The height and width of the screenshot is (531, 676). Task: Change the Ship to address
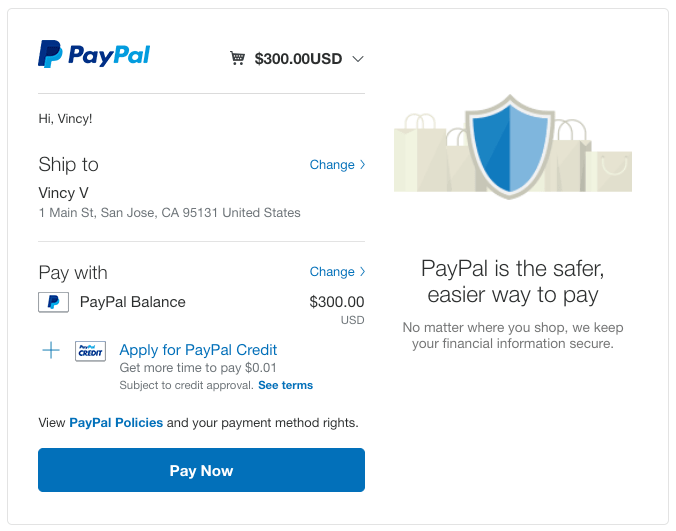coord(332,165)
